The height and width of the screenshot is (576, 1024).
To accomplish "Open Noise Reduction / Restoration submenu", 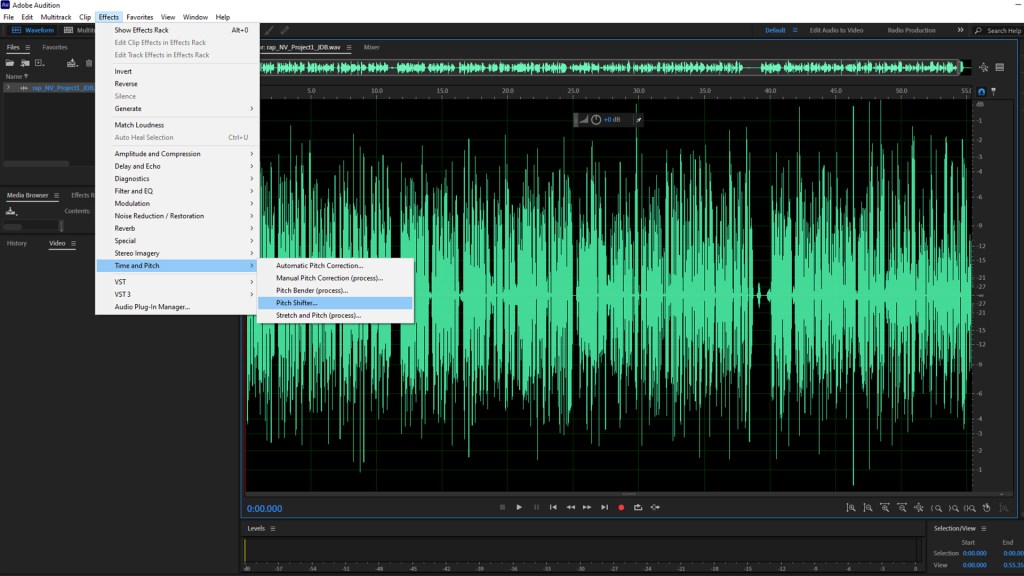I will [176, 216].
